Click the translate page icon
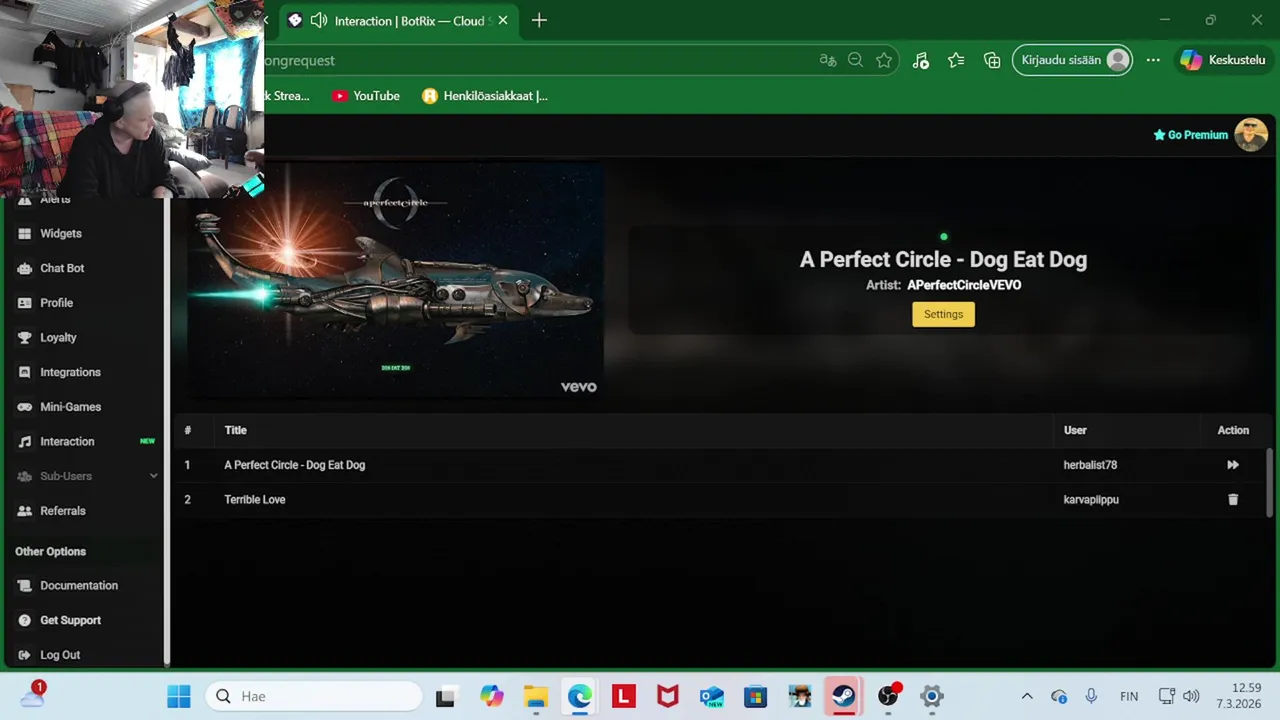 (x=827, y=60)
